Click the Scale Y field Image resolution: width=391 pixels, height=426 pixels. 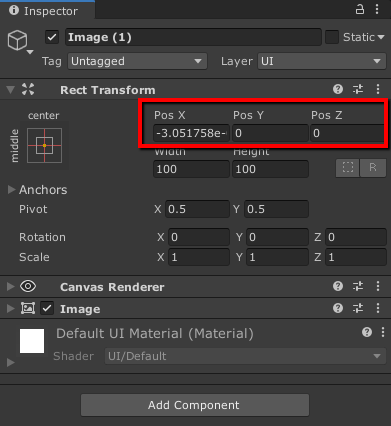tap(277, 257)
